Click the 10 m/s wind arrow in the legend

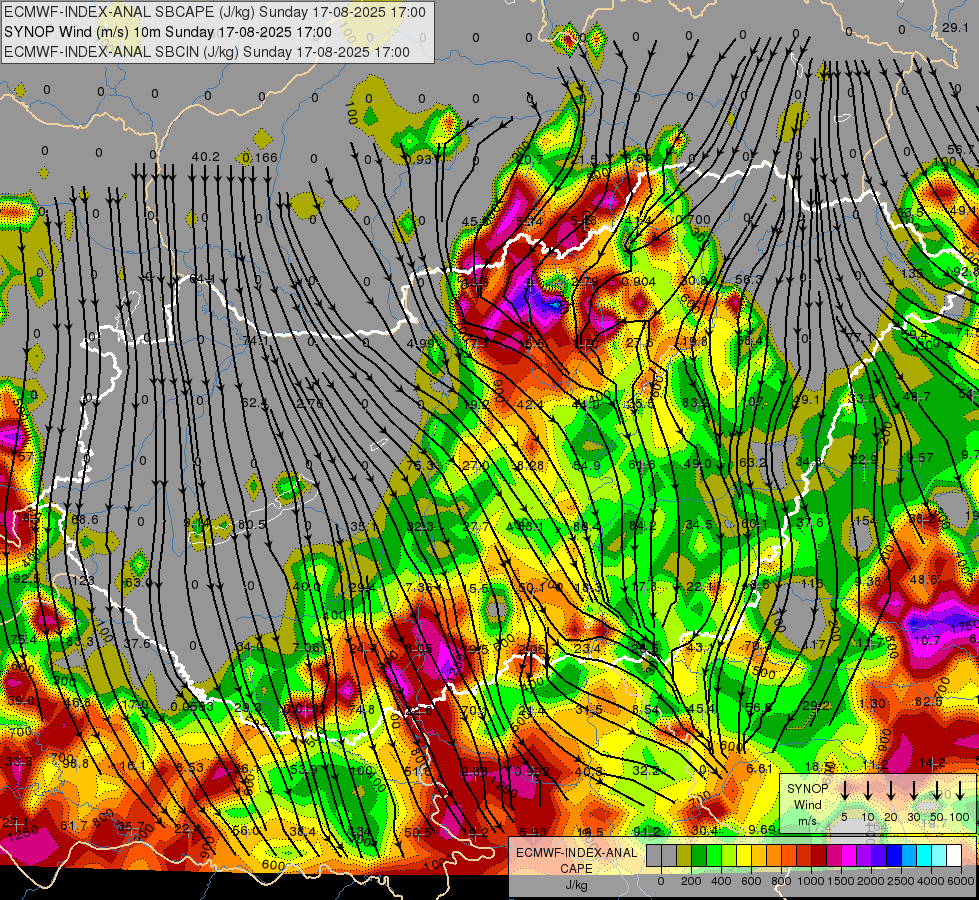click(868, 791)
